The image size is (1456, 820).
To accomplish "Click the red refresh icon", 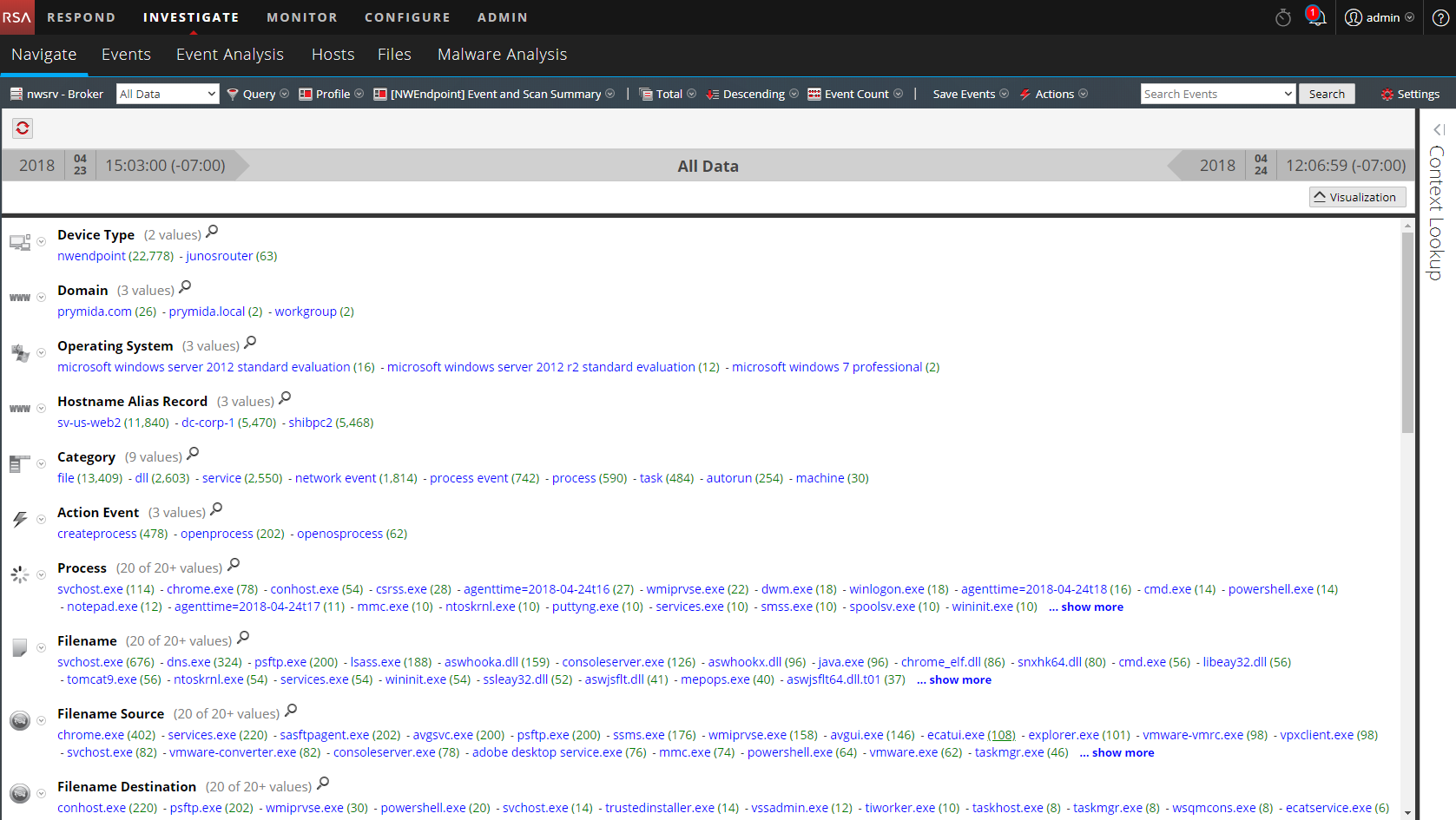I will [x=23, y=128].
